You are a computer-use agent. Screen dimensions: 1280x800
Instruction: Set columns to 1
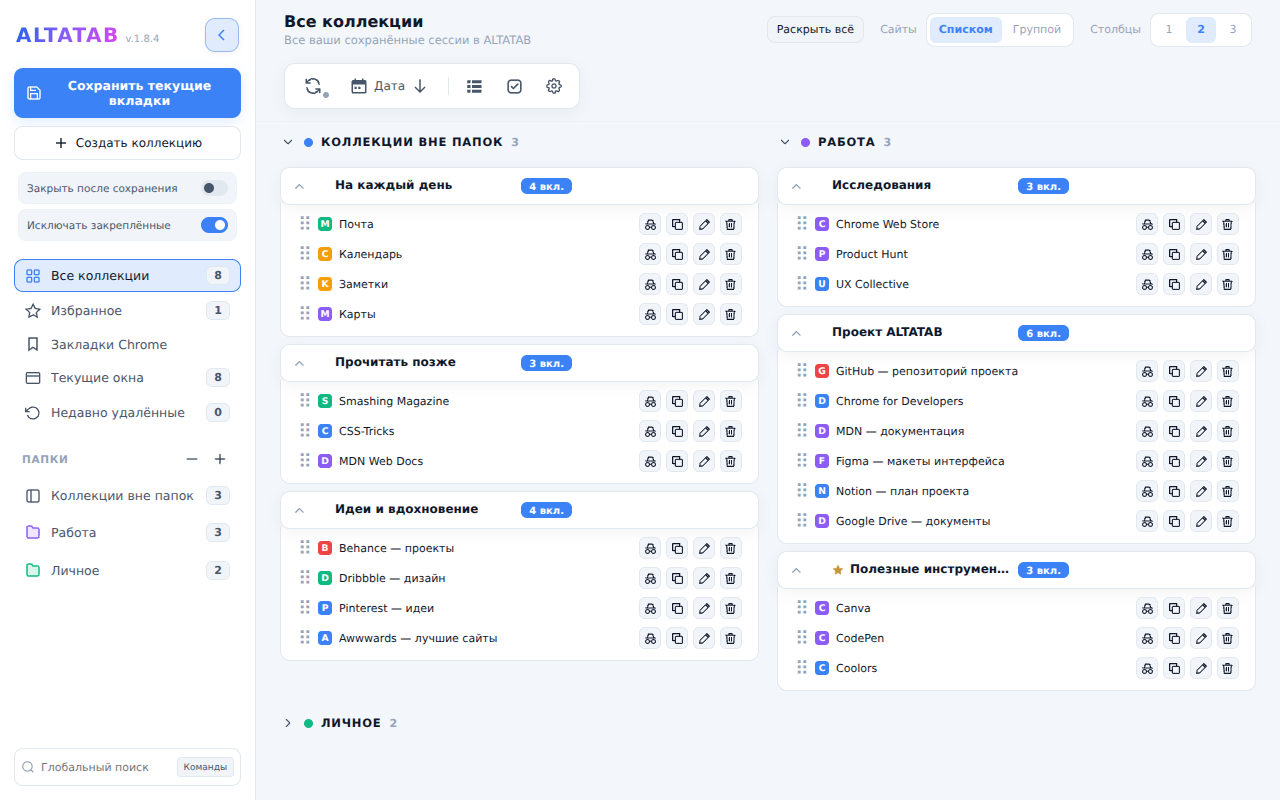(1169, 30)
